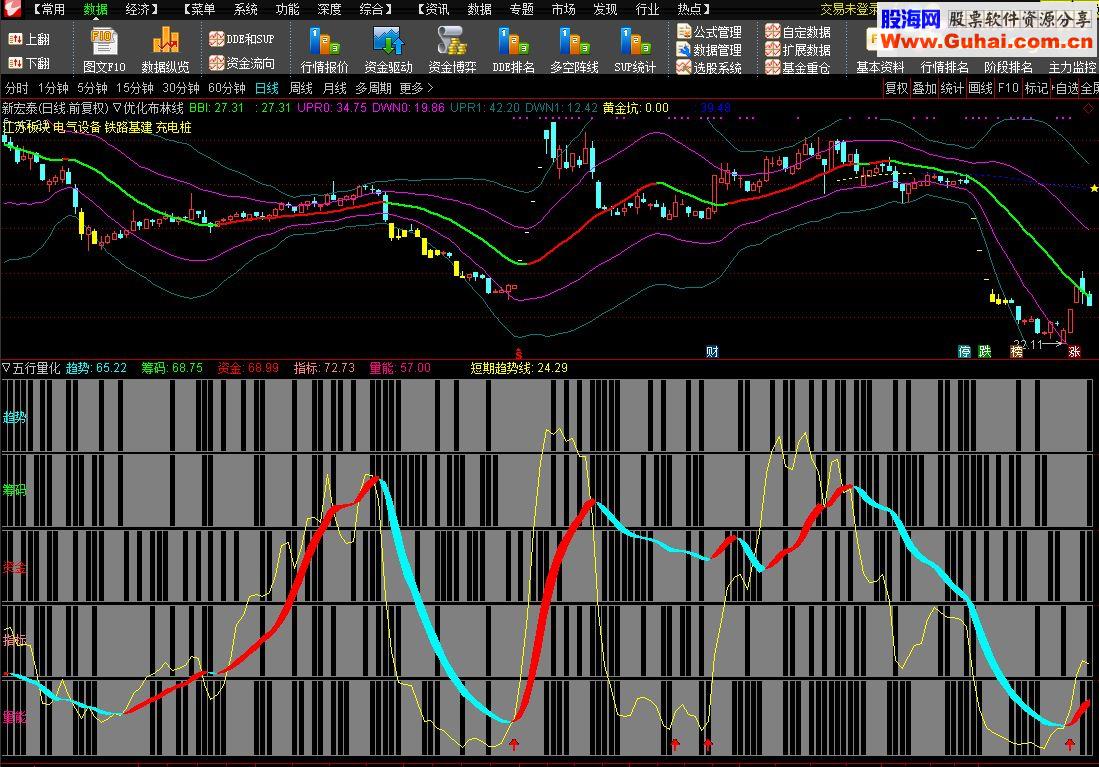Screen dimensions: 1099x767
Task: Expand the 五行量化 indicator dropdown triangle
Action: [6, 368]
